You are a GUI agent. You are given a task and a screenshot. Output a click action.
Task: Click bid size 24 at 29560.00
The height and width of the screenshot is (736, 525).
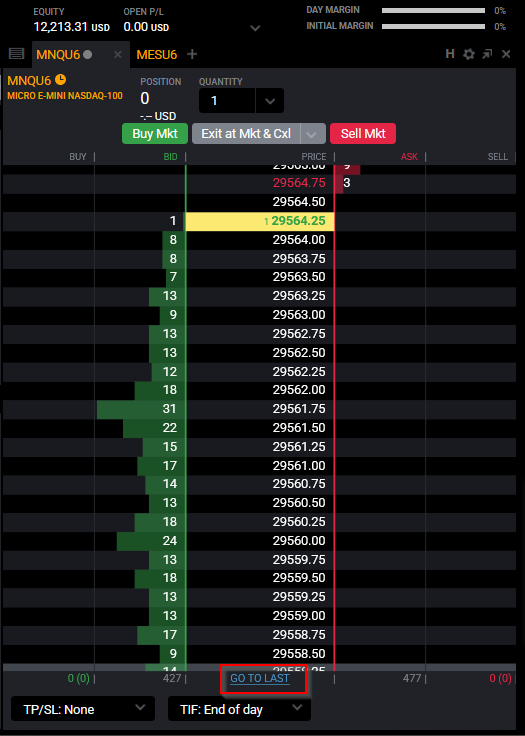170,541
